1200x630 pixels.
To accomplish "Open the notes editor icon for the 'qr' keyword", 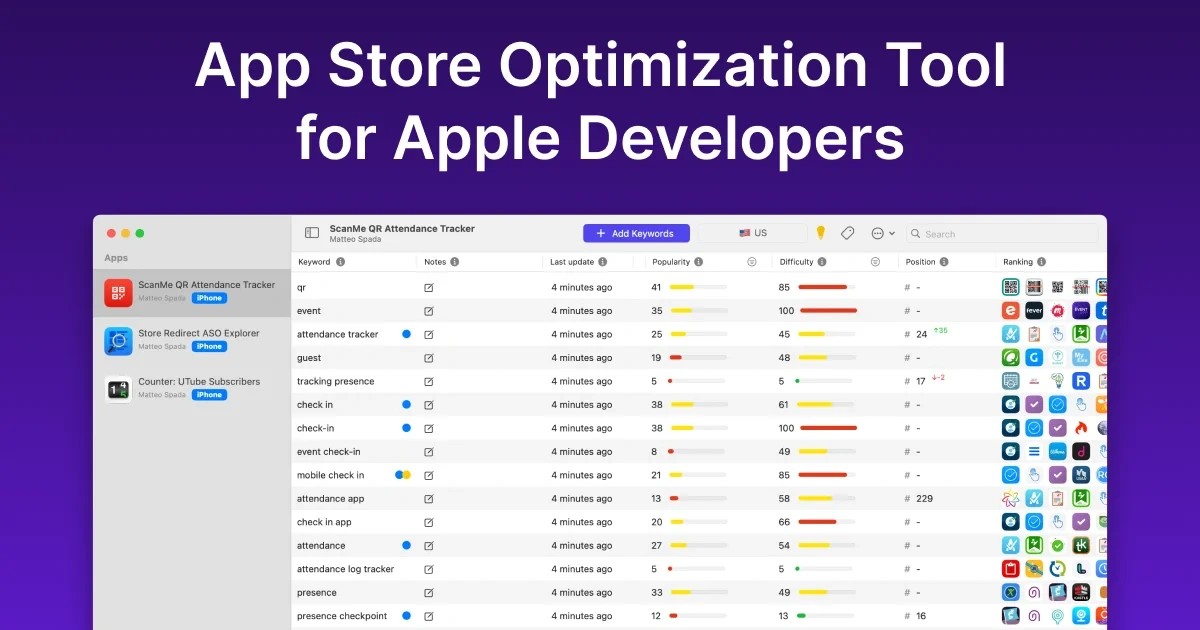I will click(x=429, y=287).
